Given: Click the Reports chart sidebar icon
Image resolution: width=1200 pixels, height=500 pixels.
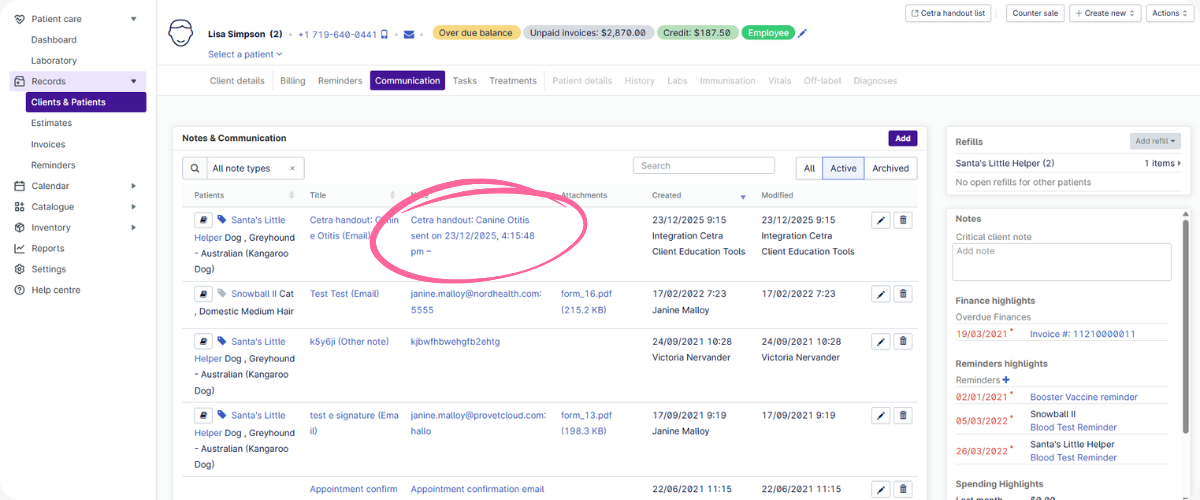Looking at the screenshot, I should click(x=20, y=248).
